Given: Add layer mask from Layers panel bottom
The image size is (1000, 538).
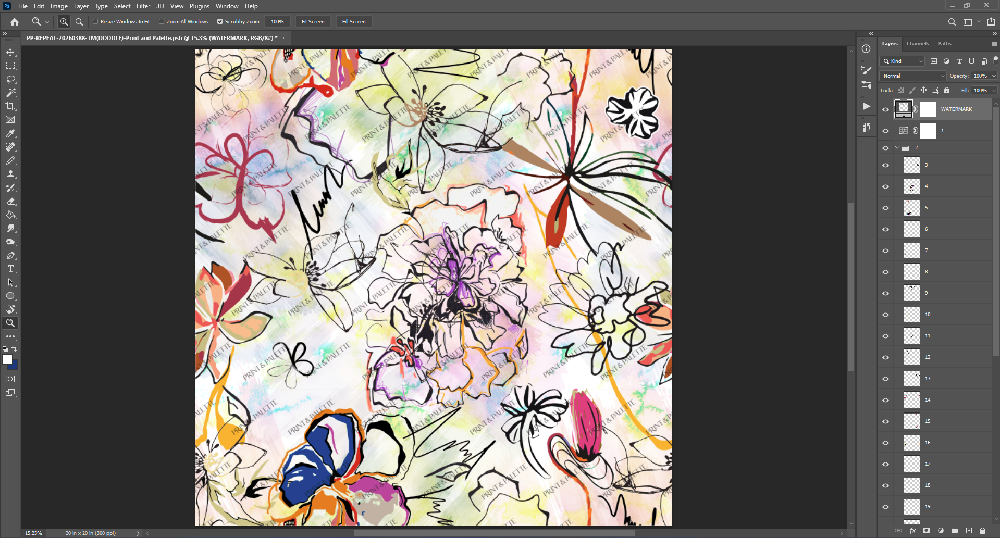Looking at the screenshot, I should tap(927, 530).
